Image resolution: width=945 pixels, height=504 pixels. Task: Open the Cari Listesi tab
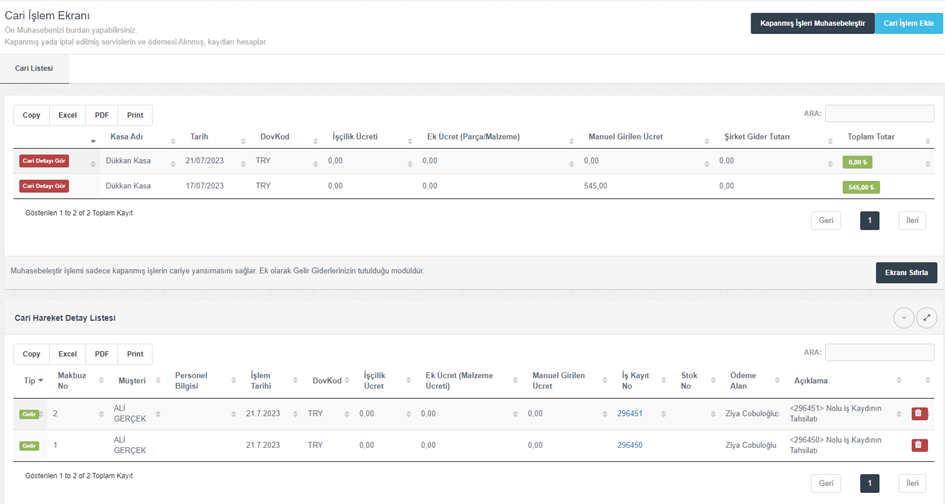pos(34,68)
